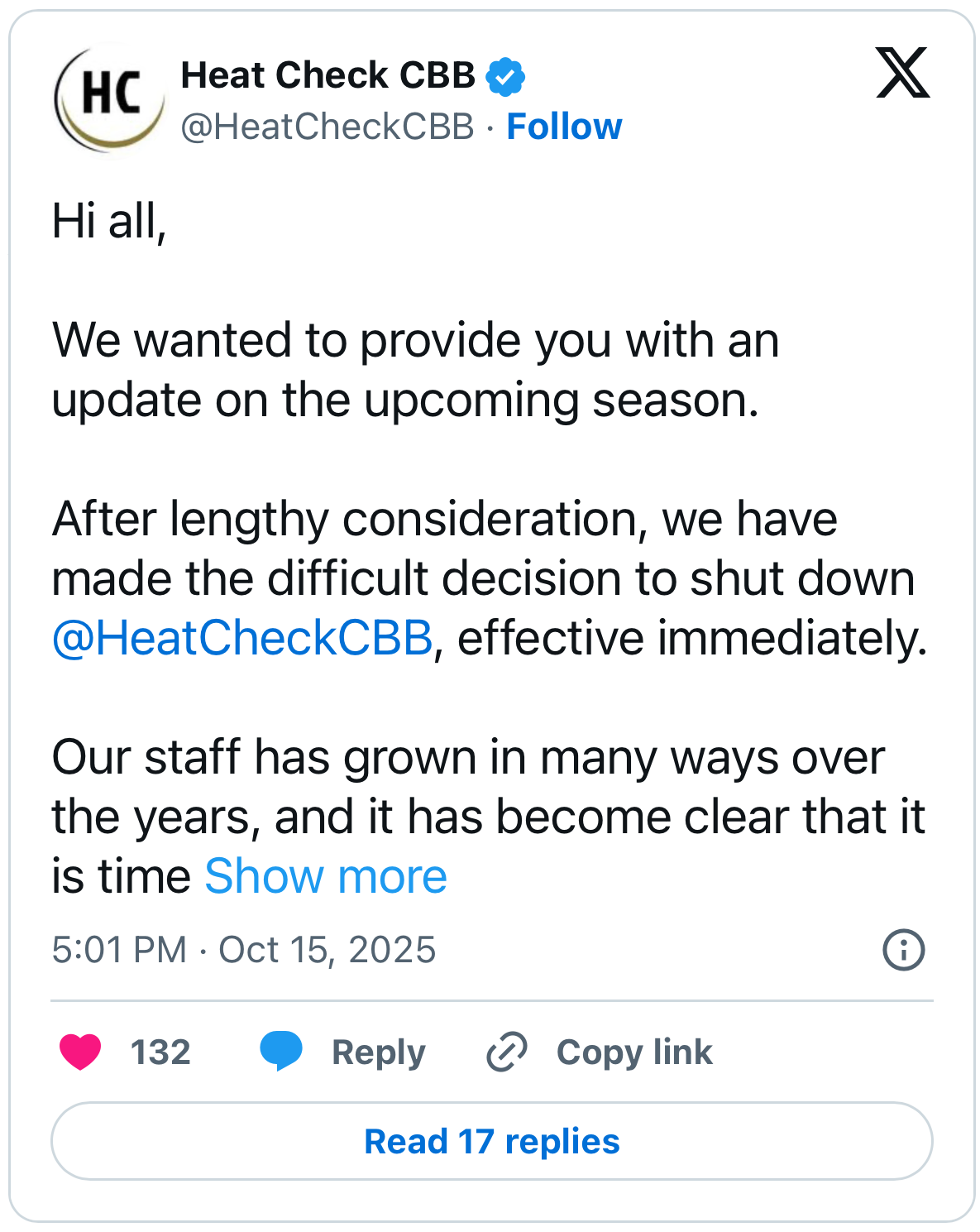The width and height of the screenshot is (980, 1232).
Task: Click the Reply text label
Action: point(378,1052)
